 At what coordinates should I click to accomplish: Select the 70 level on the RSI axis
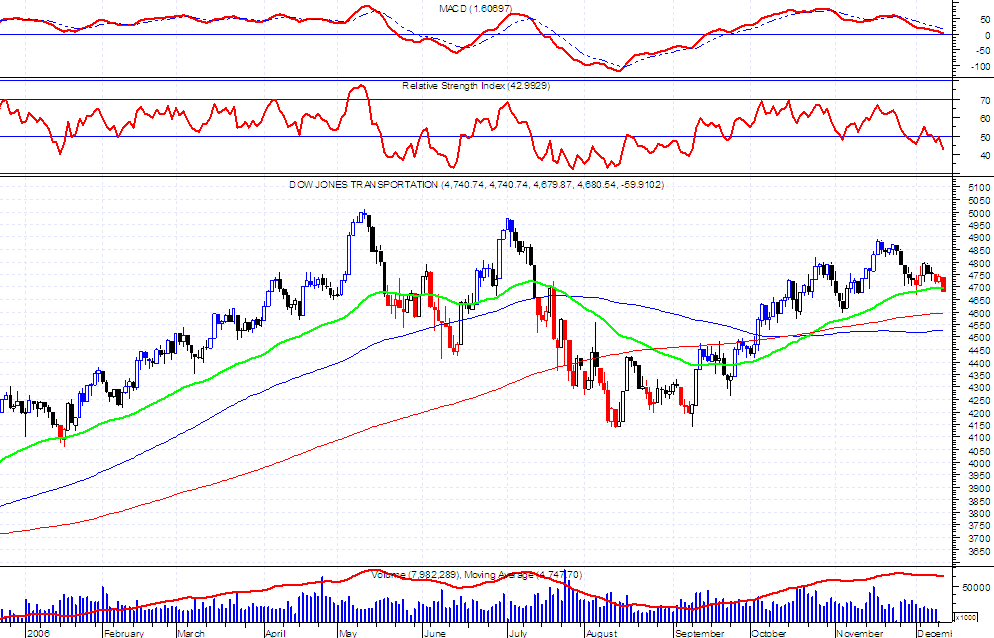pyautogui.click(x=984, y=100)
